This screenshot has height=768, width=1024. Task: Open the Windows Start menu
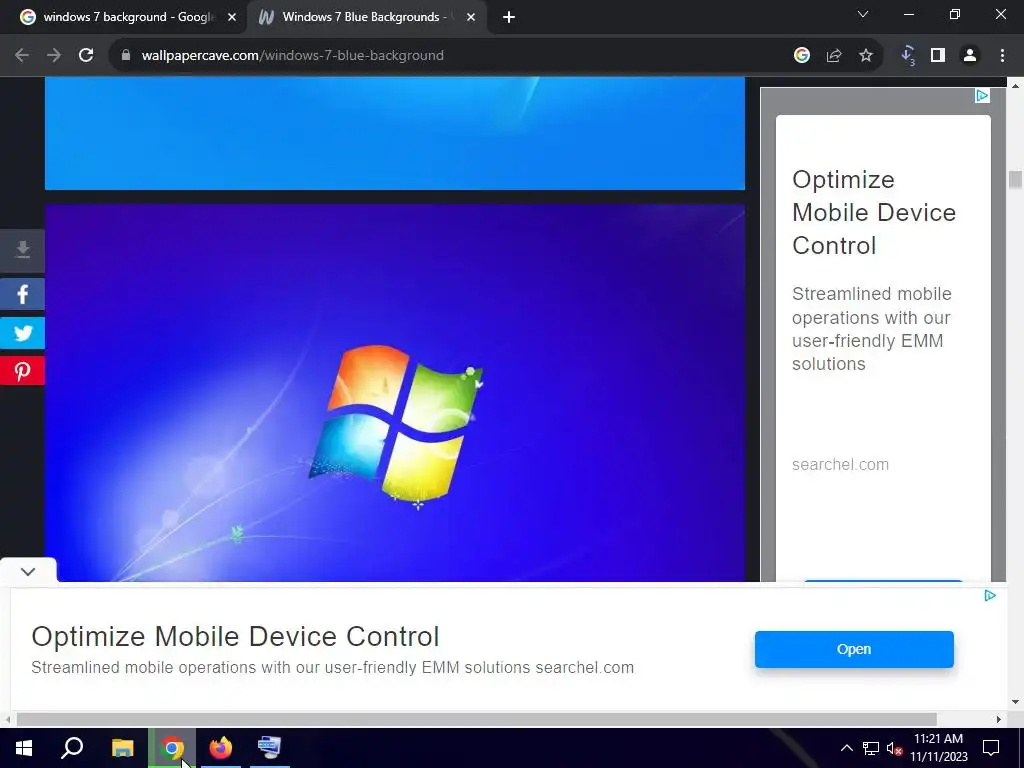tap(24, 748)
